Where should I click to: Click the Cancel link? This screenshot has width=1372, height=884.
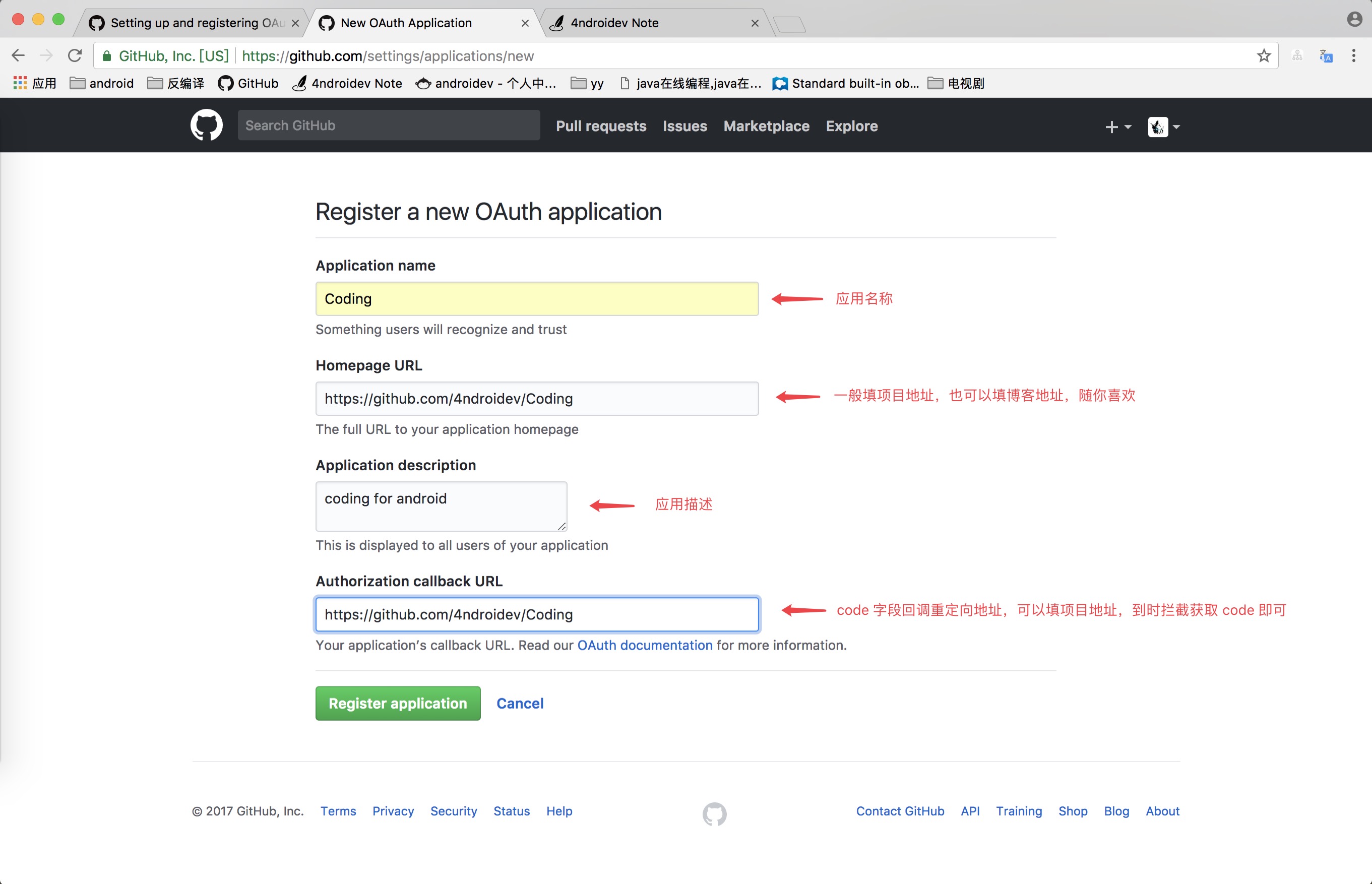pyautogui.click(x=520, y=703)
